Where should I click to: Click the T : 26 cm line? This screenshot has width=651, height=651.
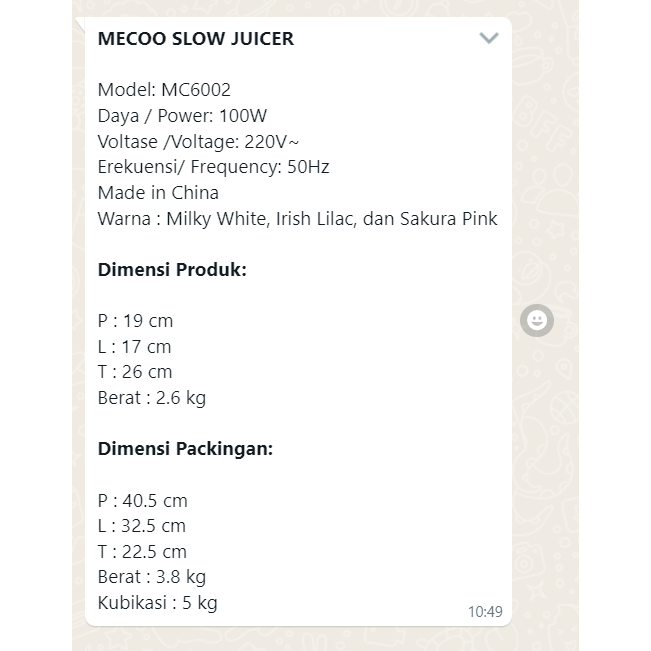click(135, 372)
